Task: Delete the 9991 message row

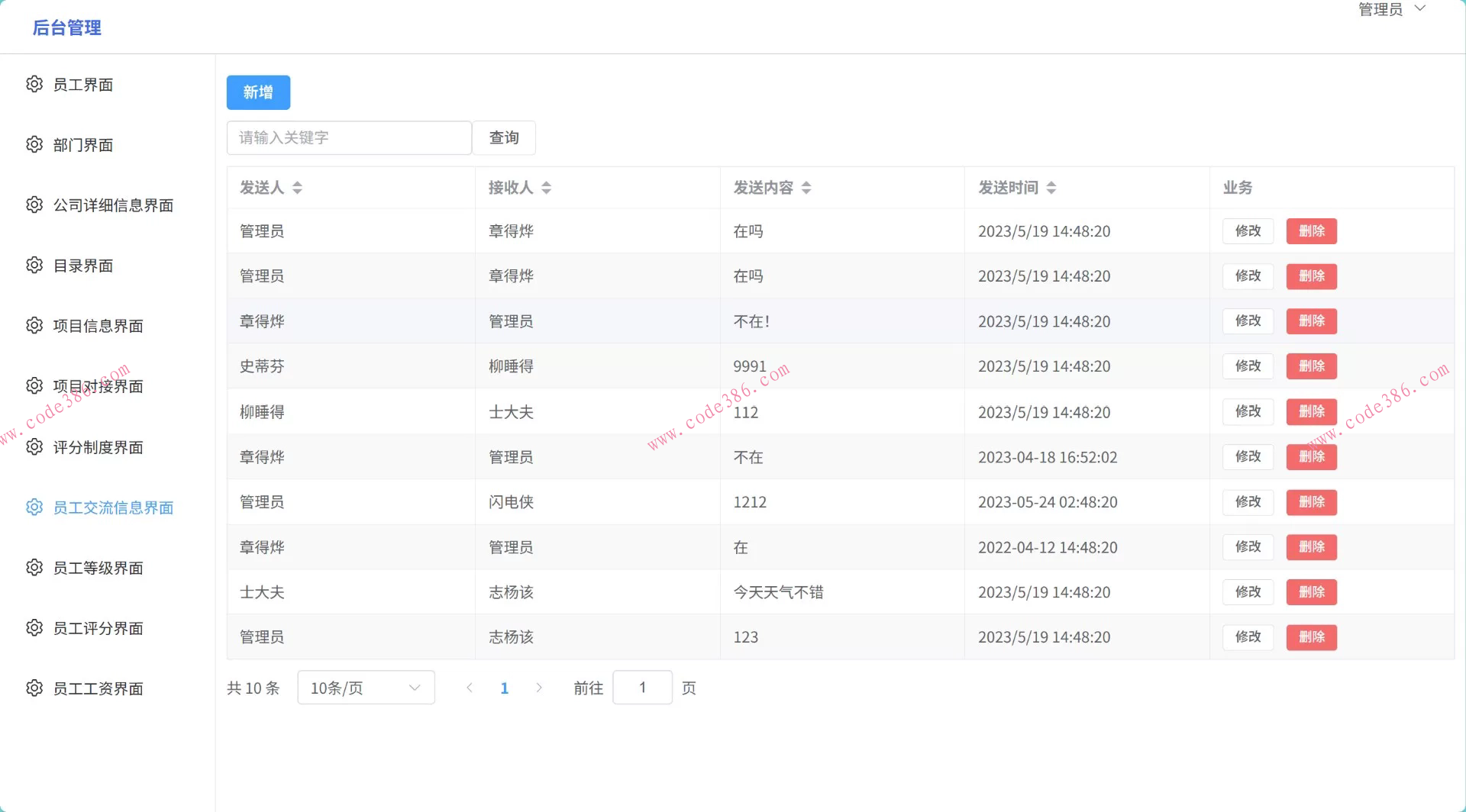Action: pyautogui.click(x=1312, y=366)
